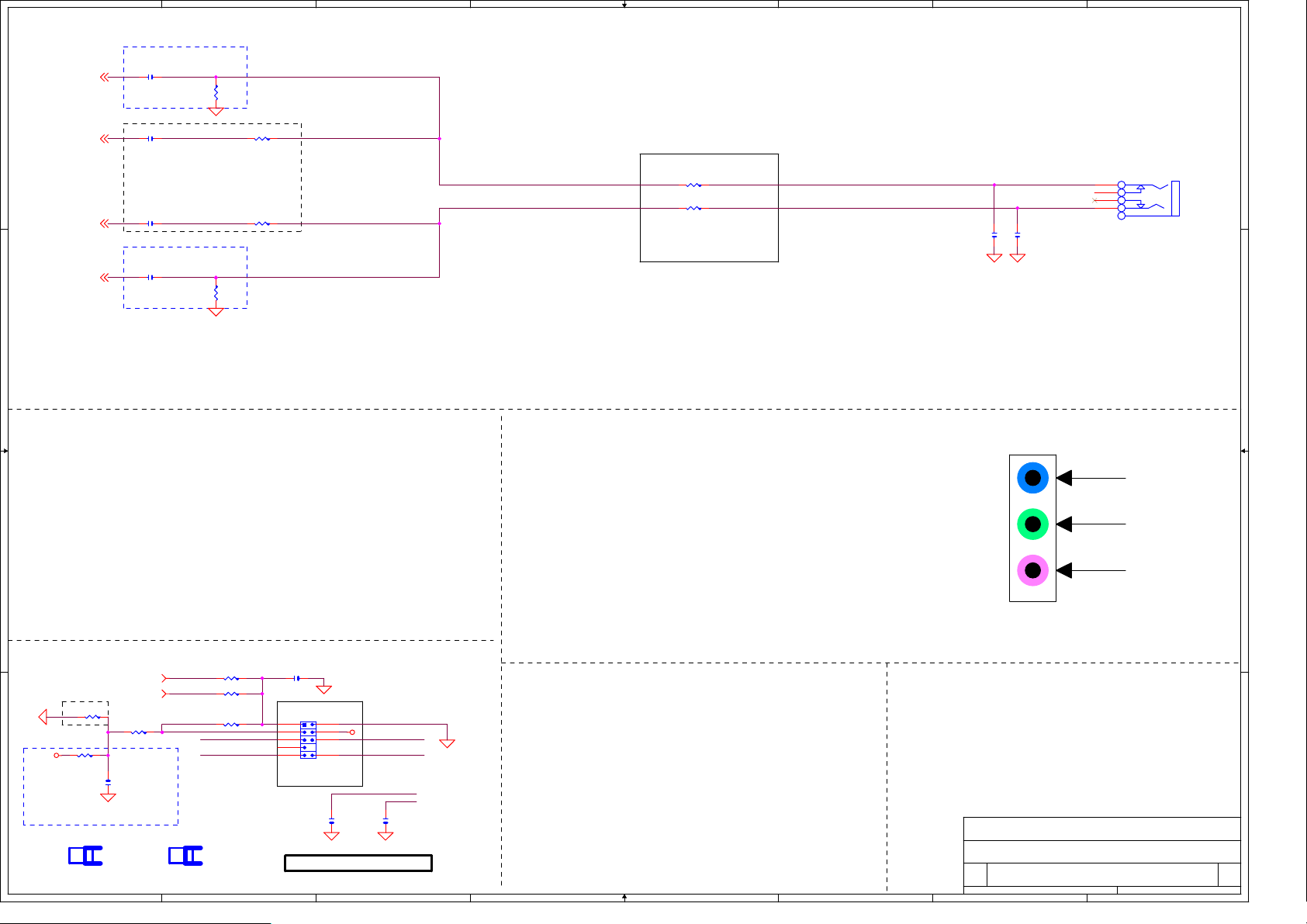The height and width of the screenshot is (924, 1307).
Task: Select ground symbol in topmost blue dashed box
Action: click(x=216, y=111)
